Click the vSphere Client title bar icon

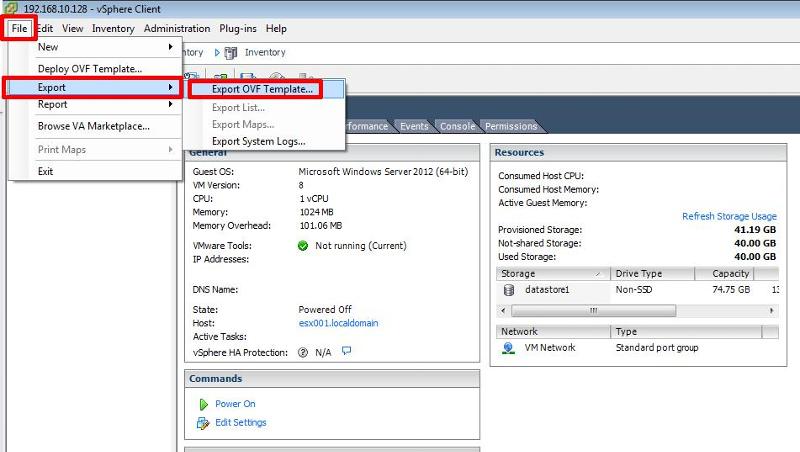point(11,8)
